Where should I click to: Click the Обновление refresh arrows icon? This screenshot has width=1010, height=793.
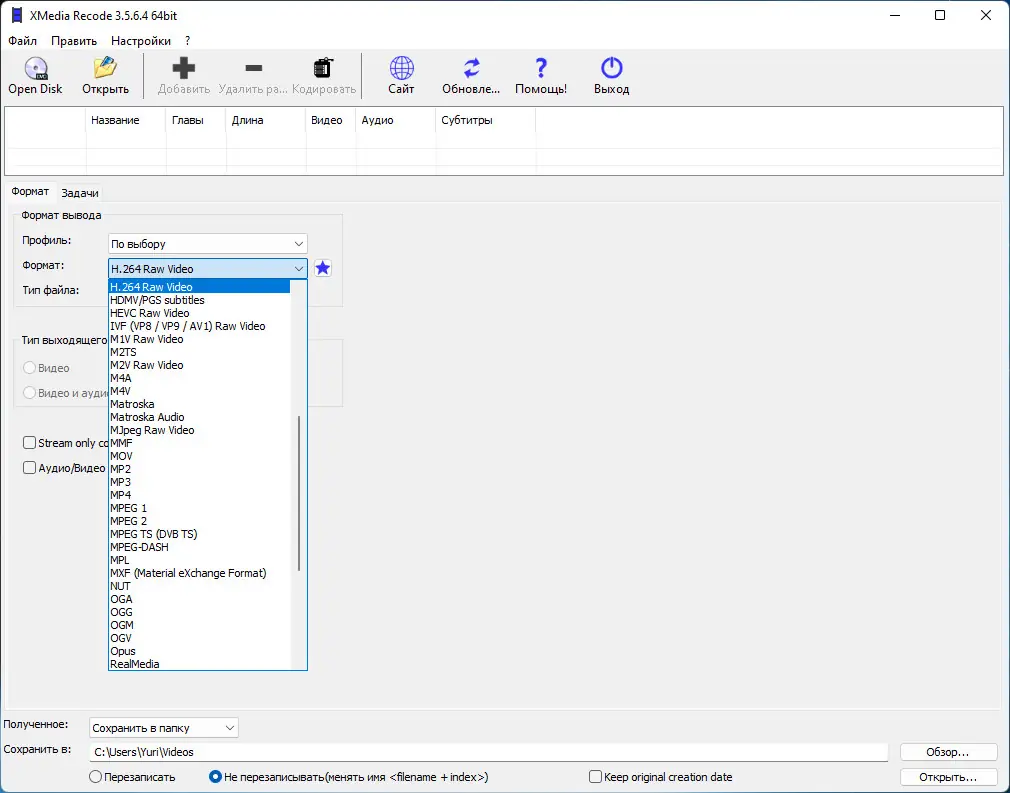(471, 69)
